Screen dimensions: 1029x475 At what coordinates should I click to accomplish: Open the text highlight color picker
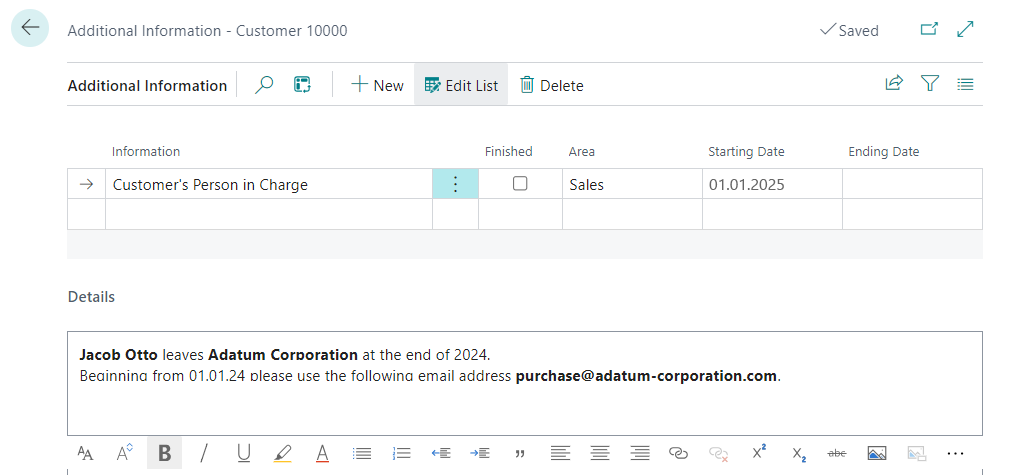(x=283, y=453)
